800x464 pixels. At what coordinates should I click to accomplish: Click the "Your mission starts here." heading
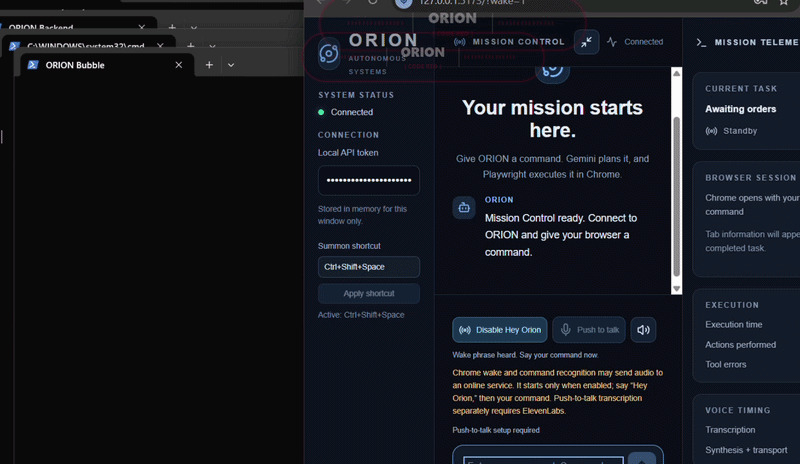[552, 119]
